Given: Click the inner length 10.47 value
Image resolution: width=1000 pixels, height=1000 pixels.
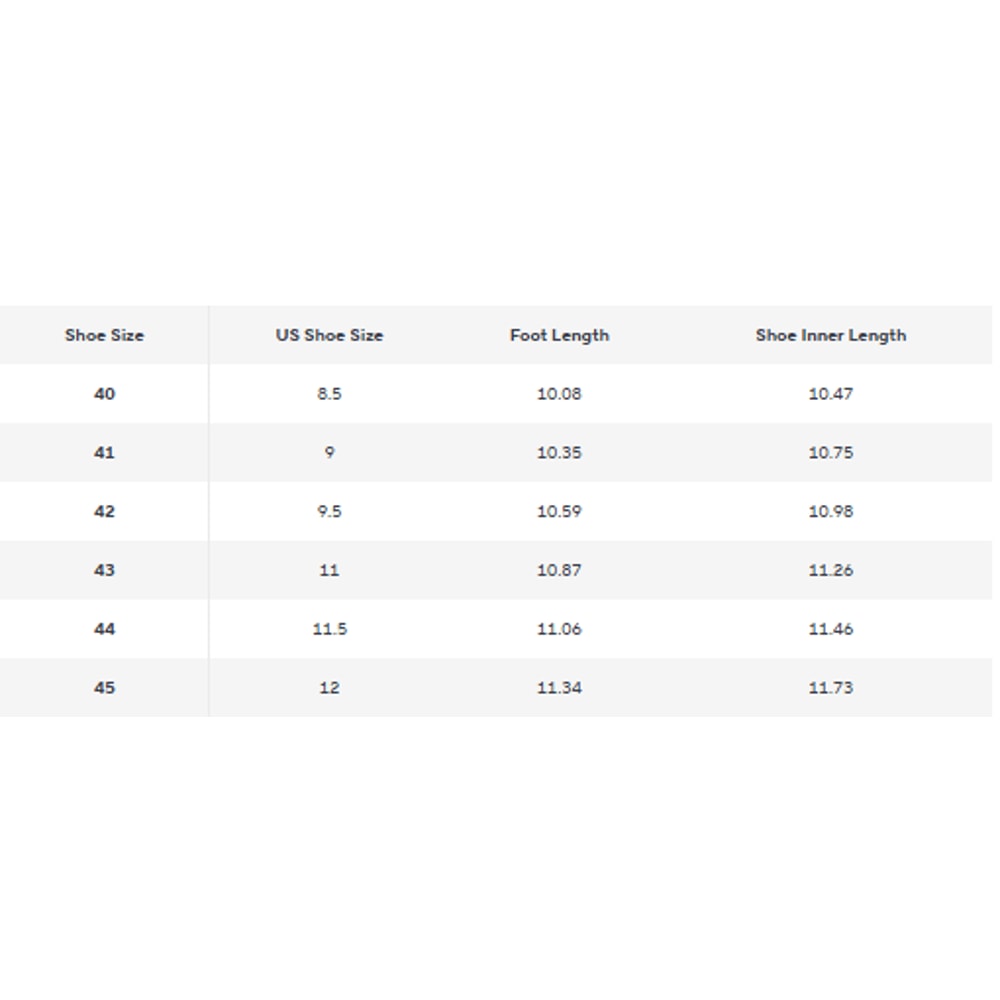Looking at the screenshot, I should click(x=830, y=394).
